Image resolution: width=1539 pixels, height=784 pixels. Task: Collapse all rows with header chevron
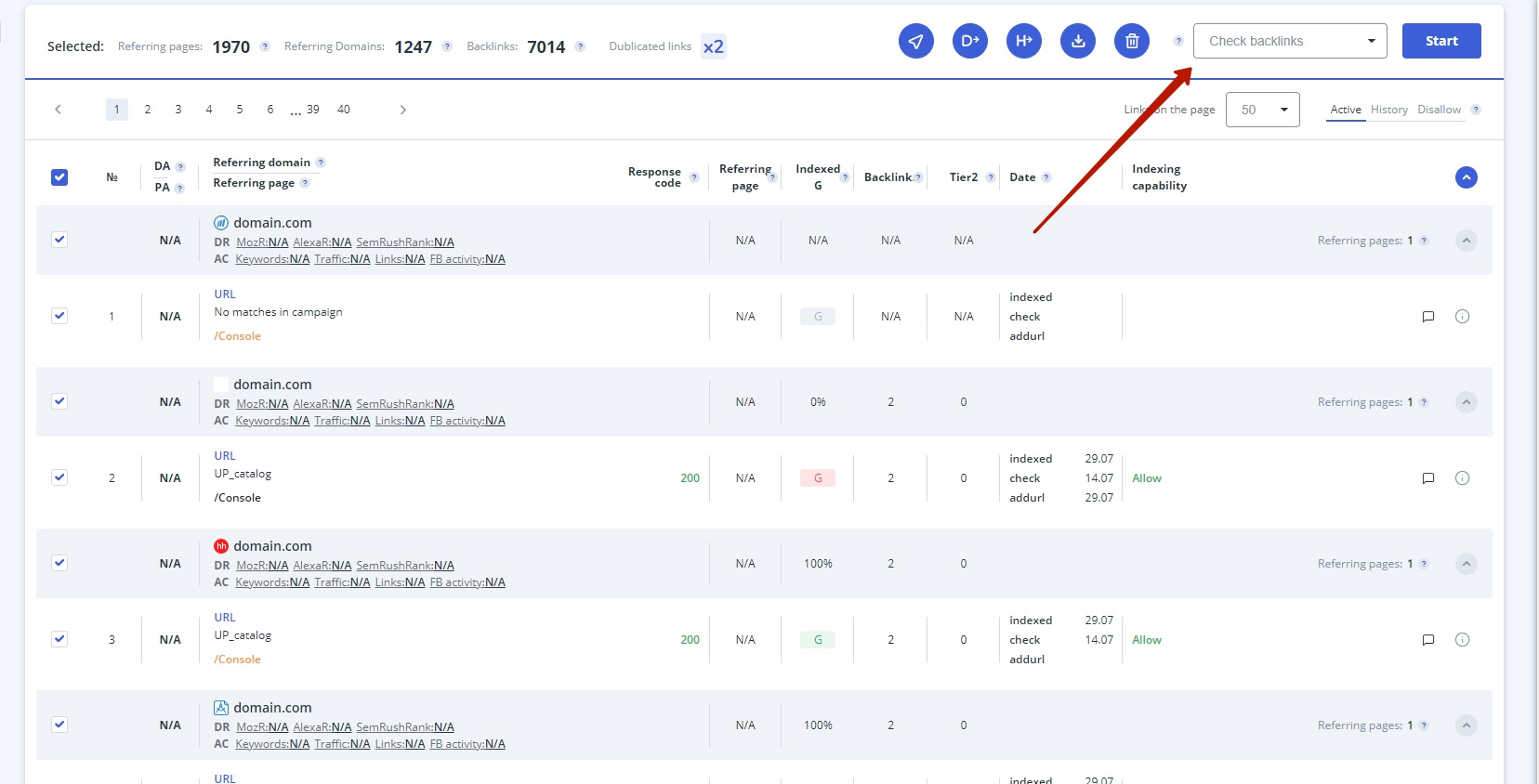1467,177
